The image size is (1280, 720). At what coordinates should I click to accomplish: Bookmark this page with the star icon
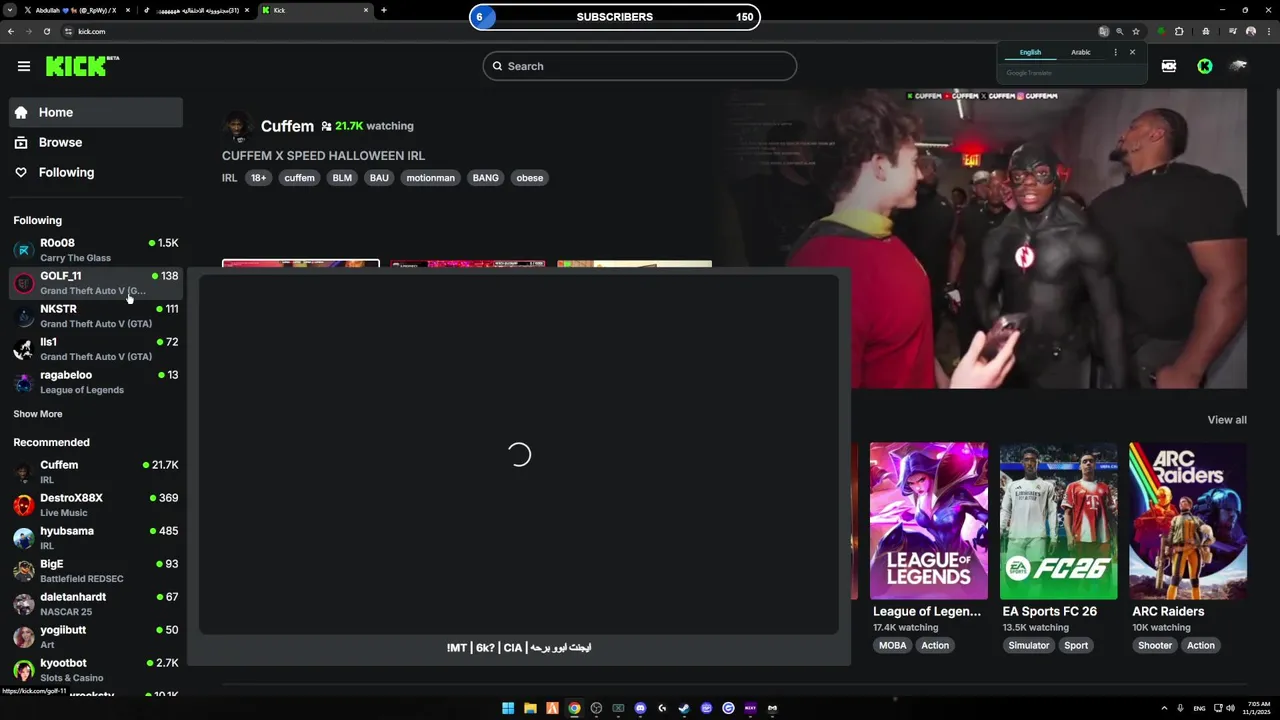(x=1136, y=31)
